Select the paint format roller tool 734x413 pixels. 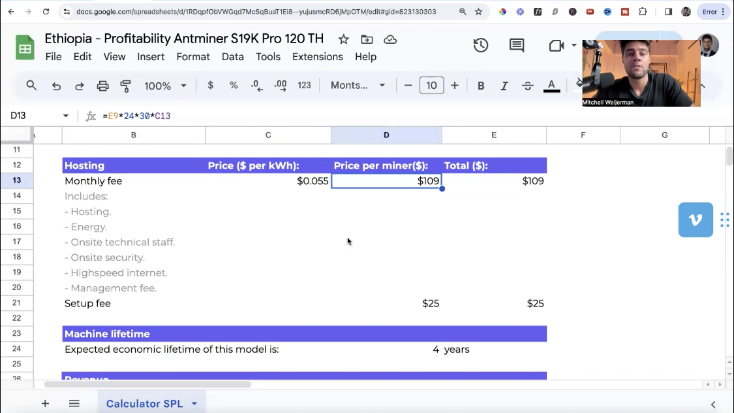126,86
